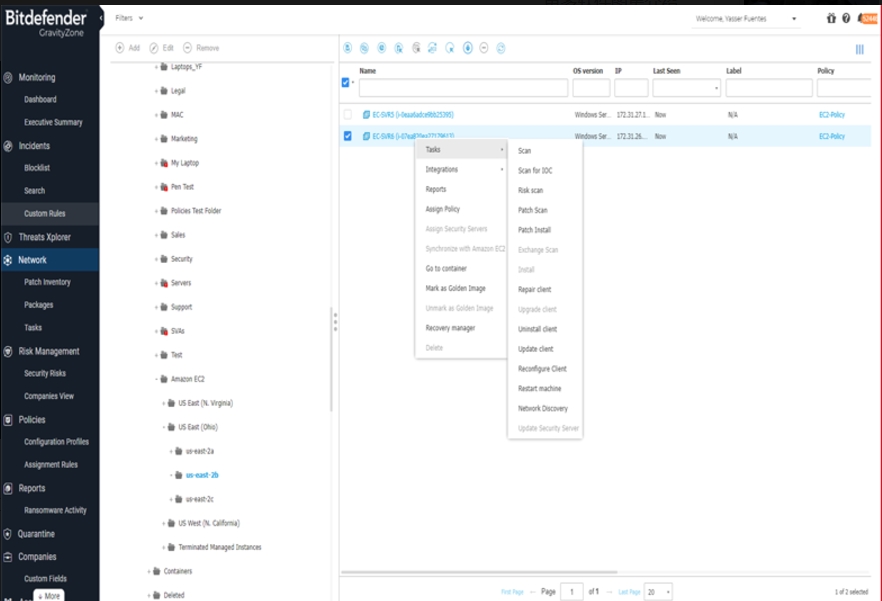Viewport: 882px width, 601px height.
Task: Click the Monitoring icon in the sidebar
Action: click(x=10, y=77)
